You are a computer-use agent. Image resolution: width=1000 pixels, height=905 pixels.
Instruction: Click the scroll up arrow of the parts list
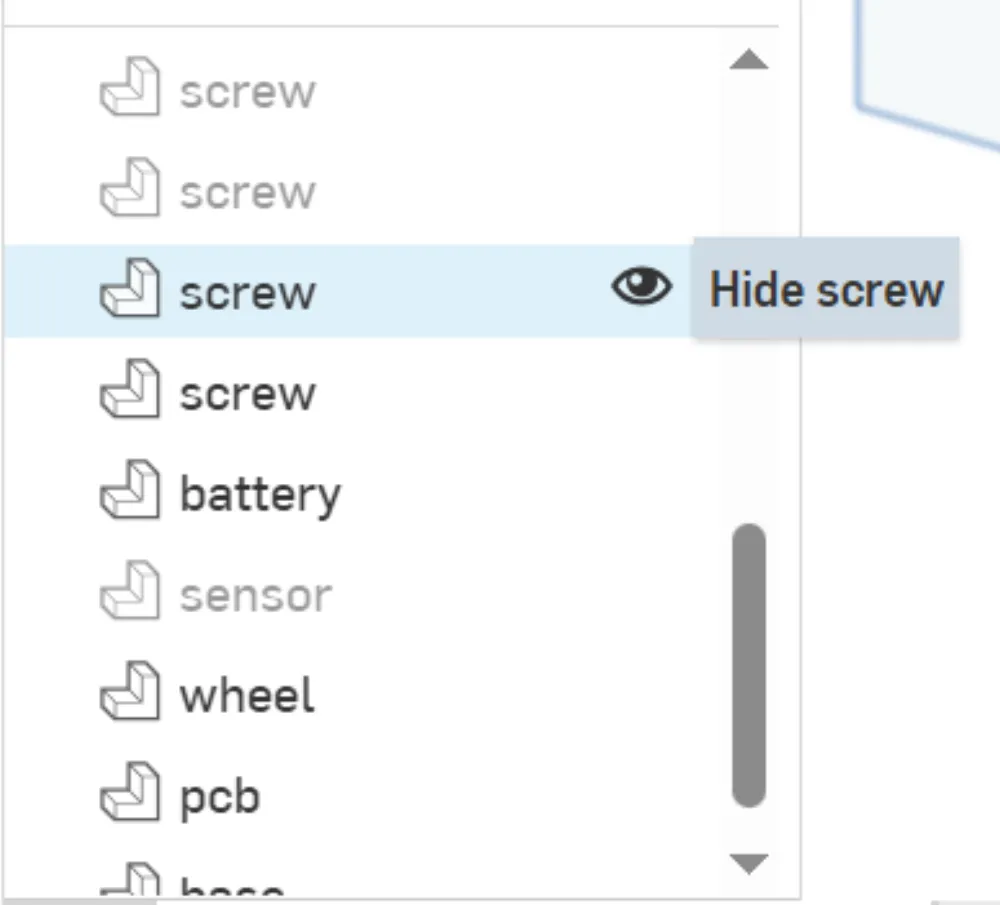pyautogui.click(x=749, y=61)
